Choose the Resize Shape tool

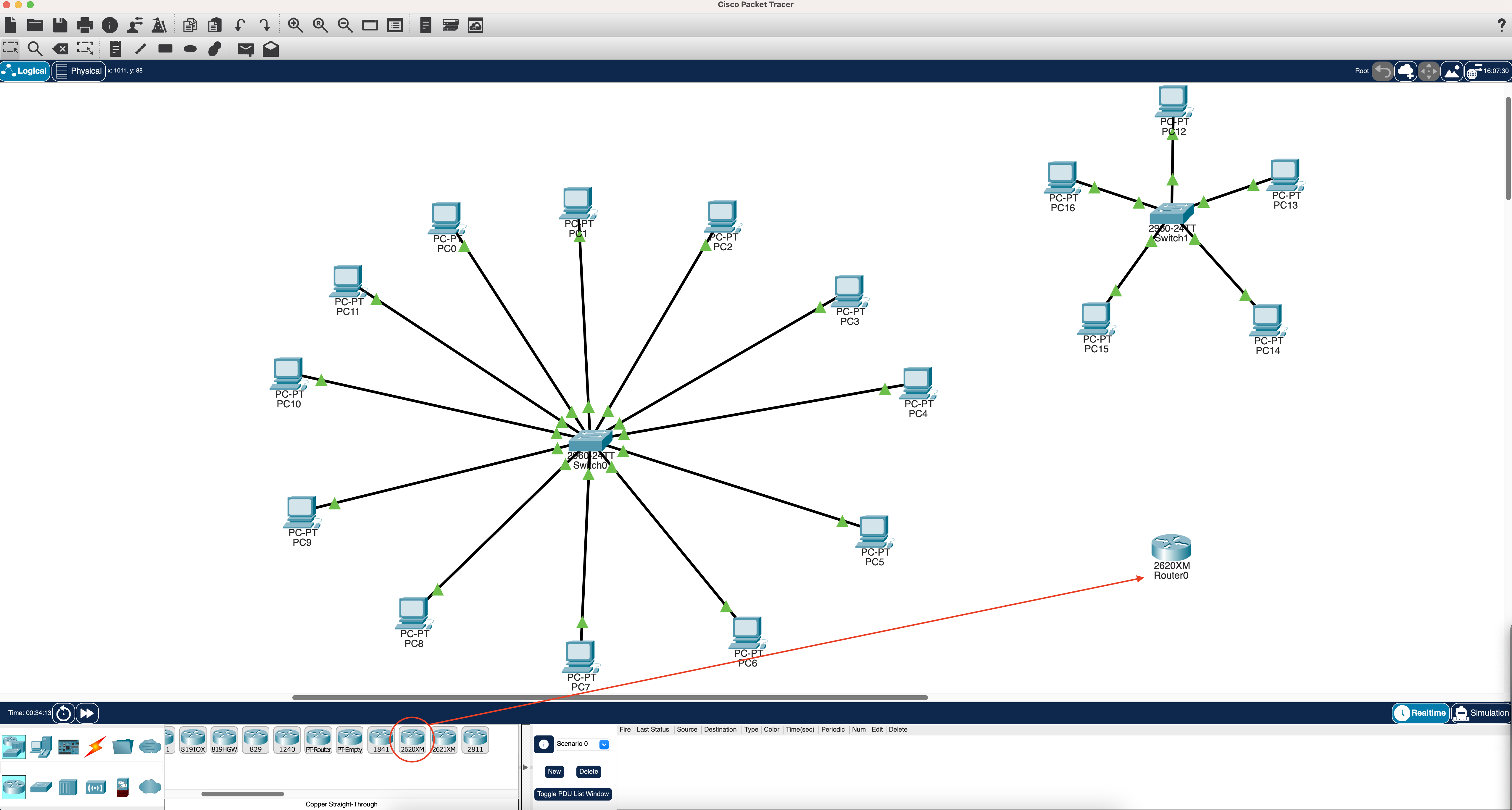(x=85, y=49)
